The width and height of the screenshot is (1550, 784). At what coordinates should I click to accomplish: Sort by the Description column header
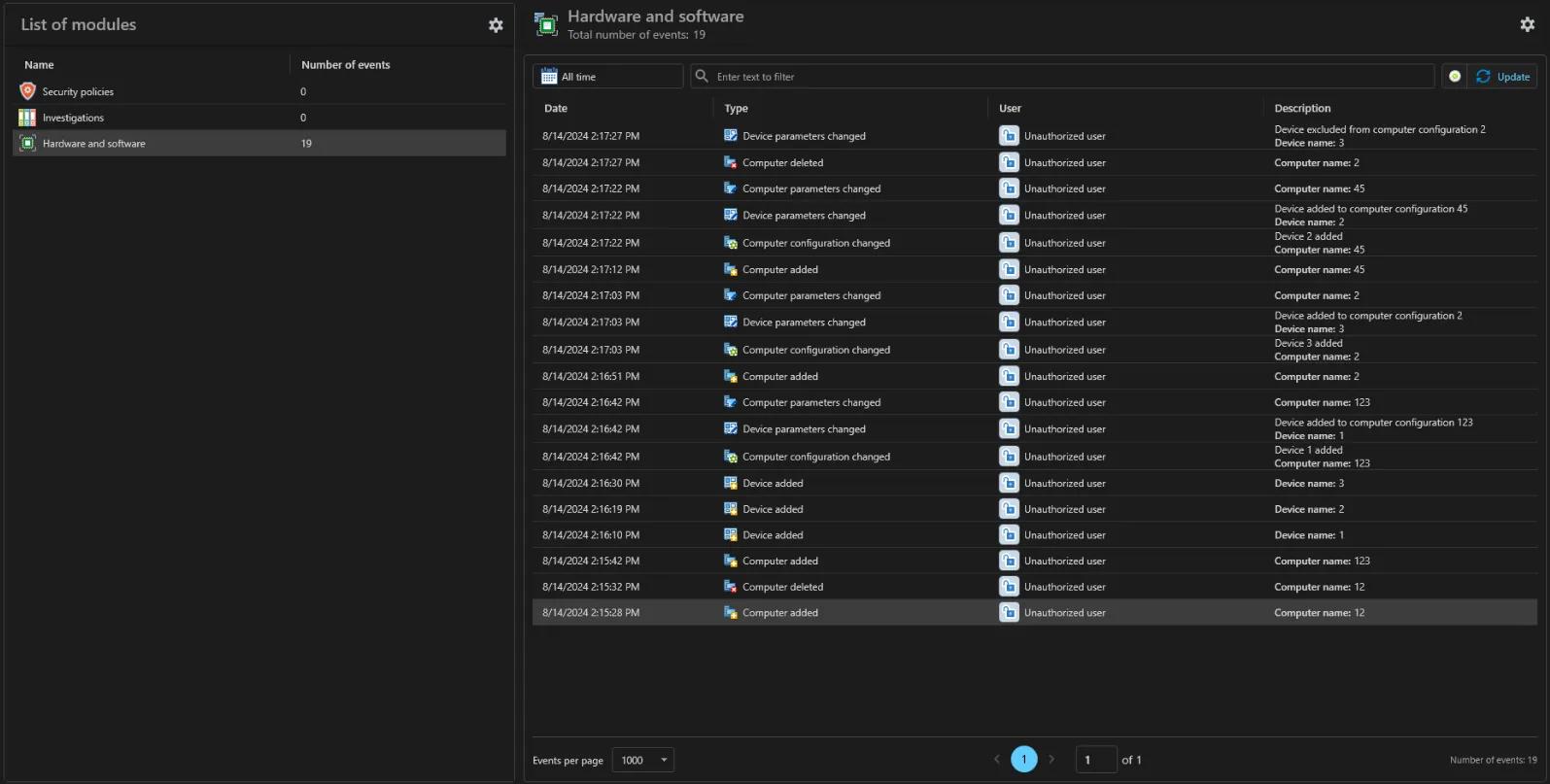1302,108
